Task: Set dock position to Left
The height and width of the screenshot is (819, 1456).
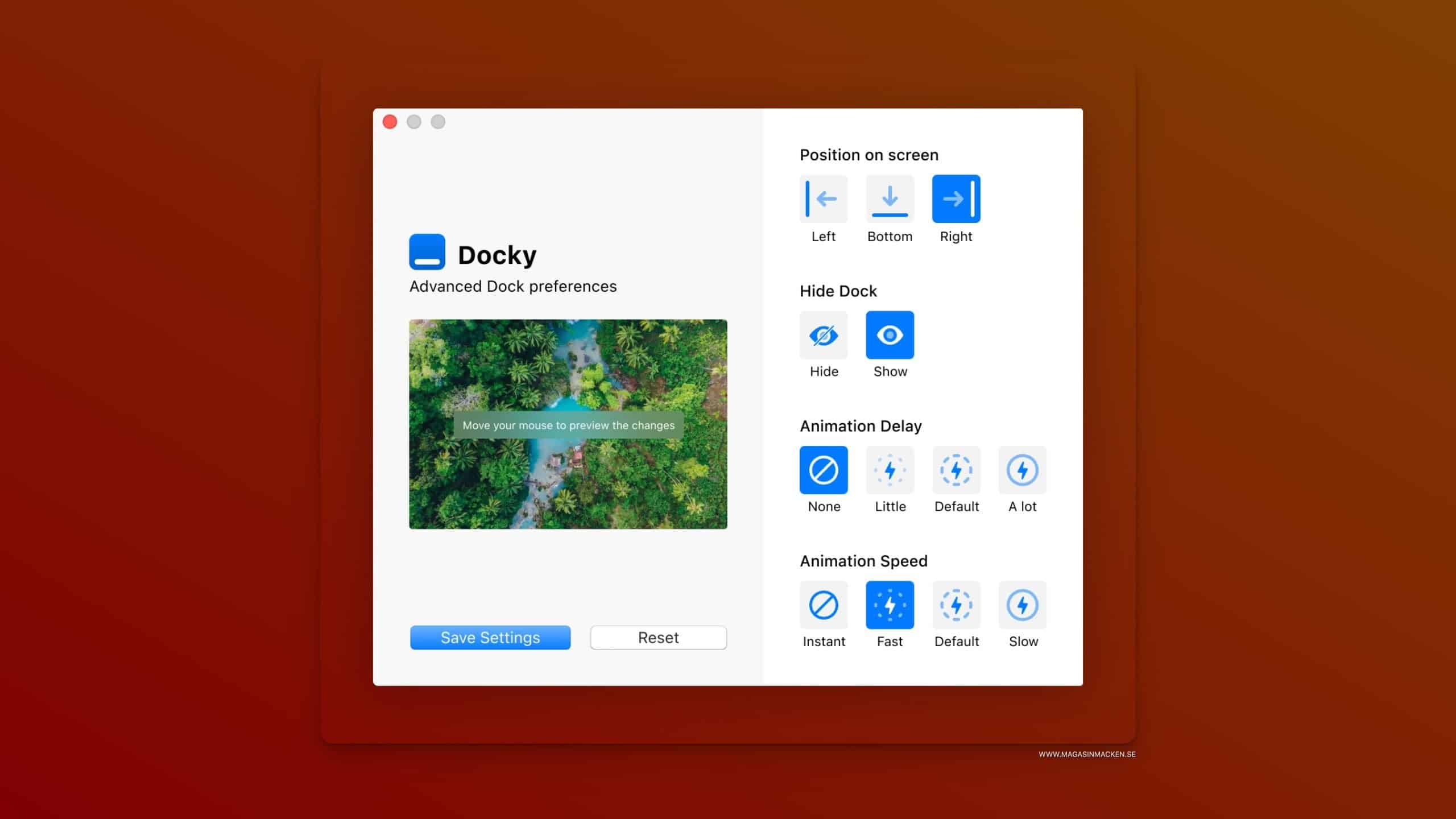Action: click(x=824, y=198)
